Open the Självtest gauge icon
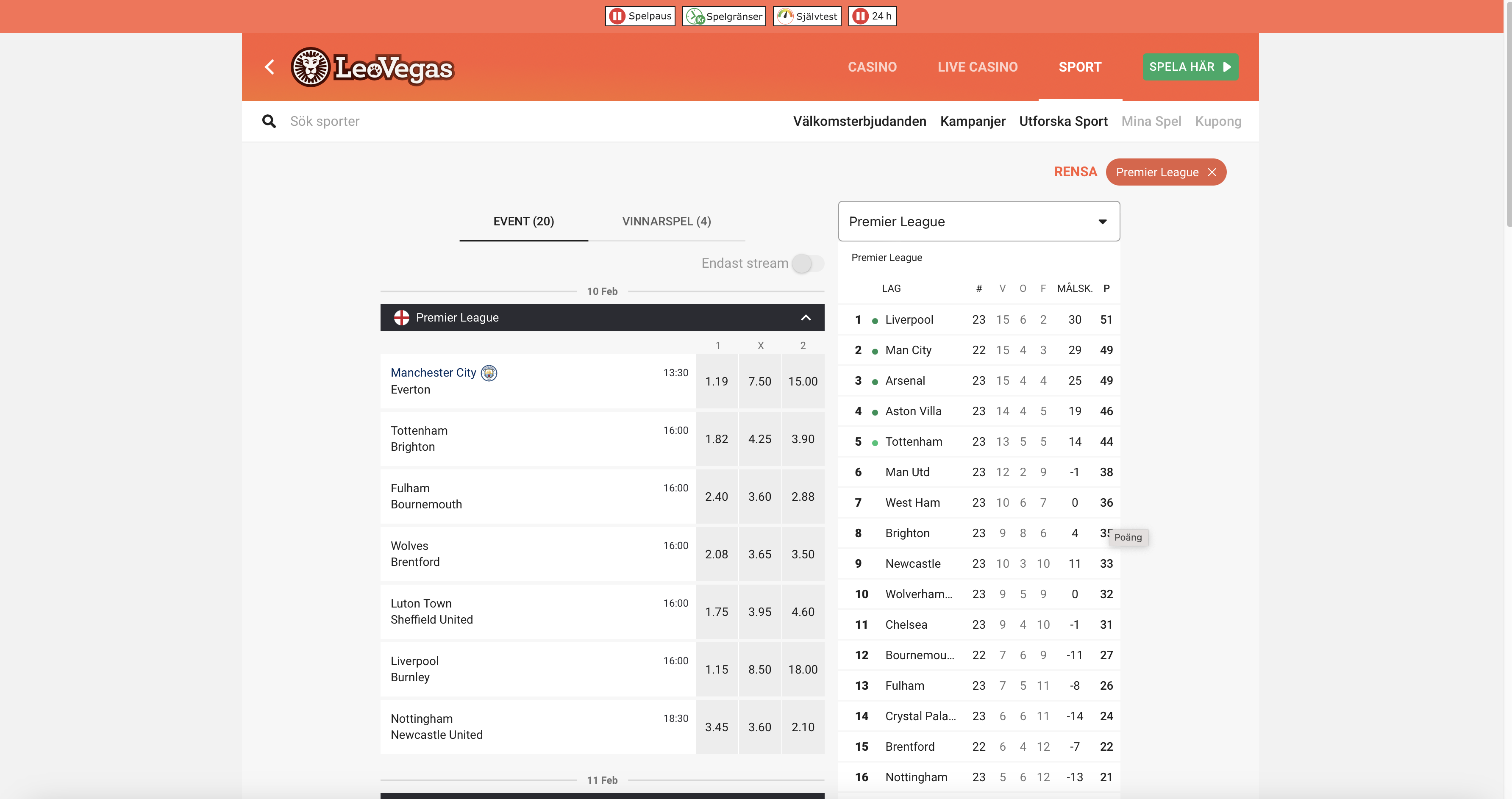Image resolution: width=1512 pixels, height=799 pixels. (785, 16)
